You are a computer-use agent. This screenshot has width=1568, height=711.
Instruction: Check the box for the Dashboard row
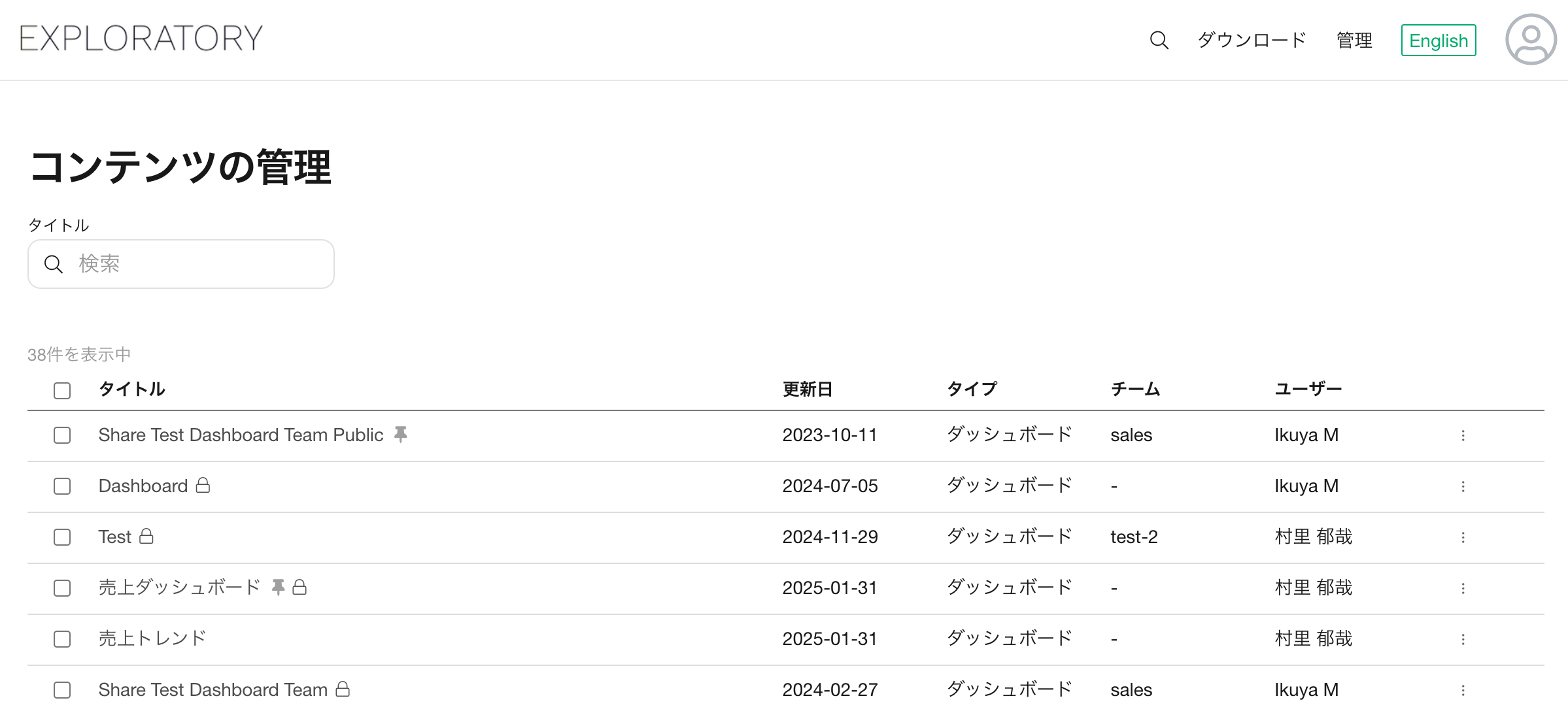62,486
